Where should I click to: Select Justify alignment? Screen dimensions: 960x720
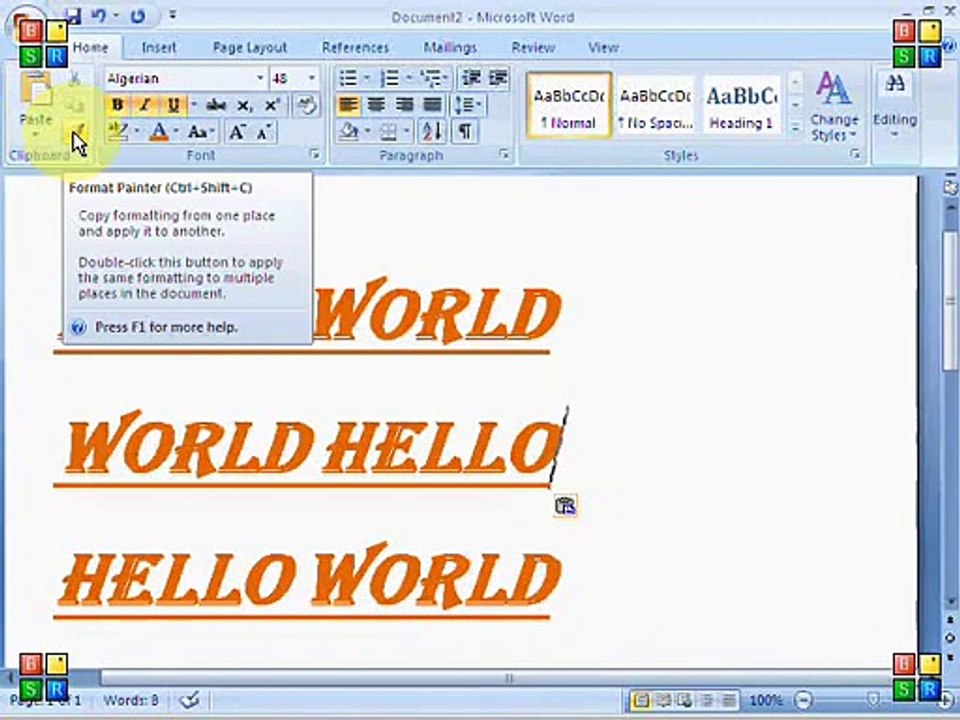[432, 105]
